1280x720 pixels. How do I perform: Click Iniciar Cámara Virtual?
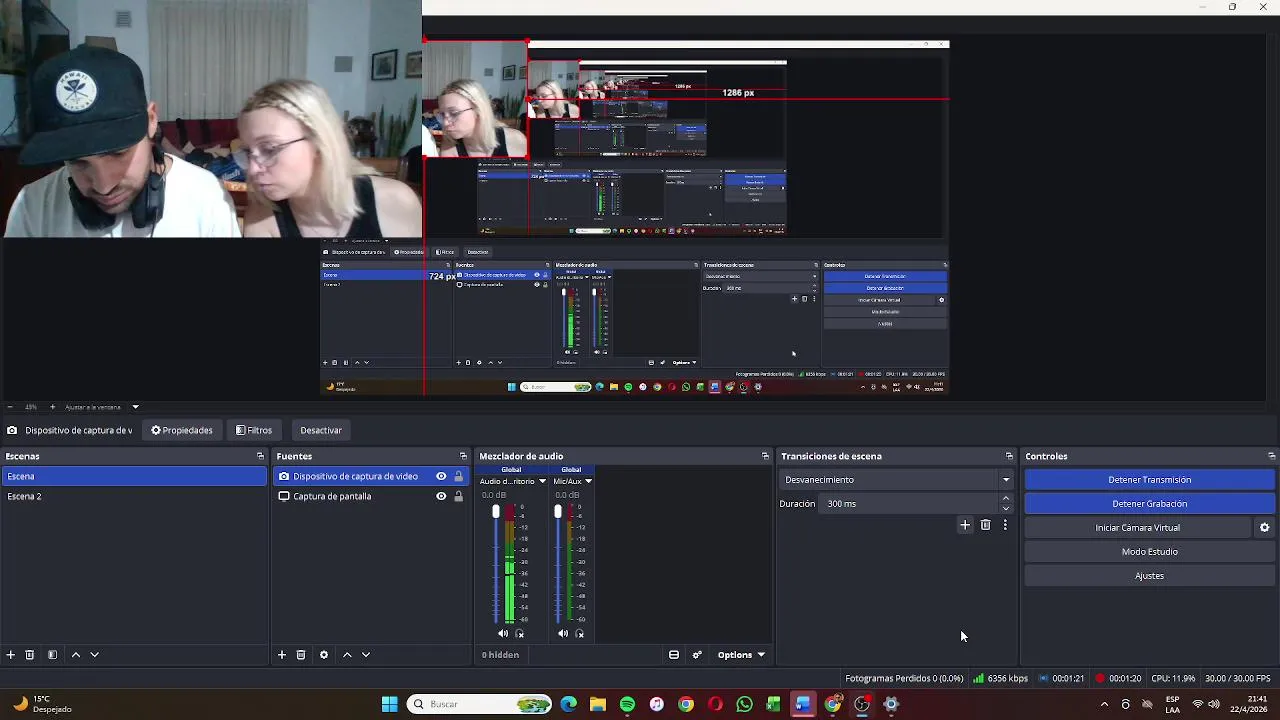(1137, 528)
